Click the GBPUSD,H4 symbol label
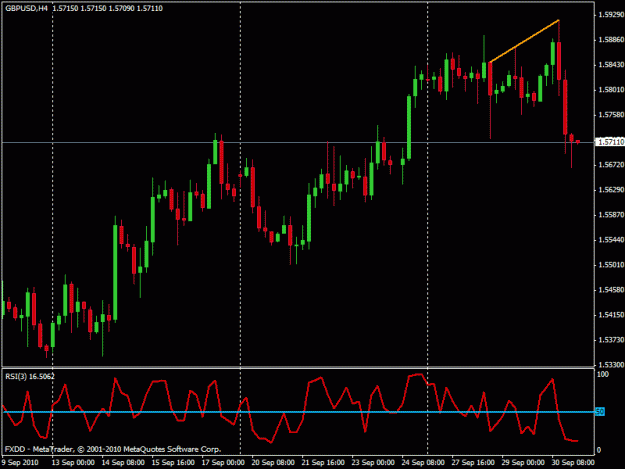 pyautogui.click(x=26, y=8)
